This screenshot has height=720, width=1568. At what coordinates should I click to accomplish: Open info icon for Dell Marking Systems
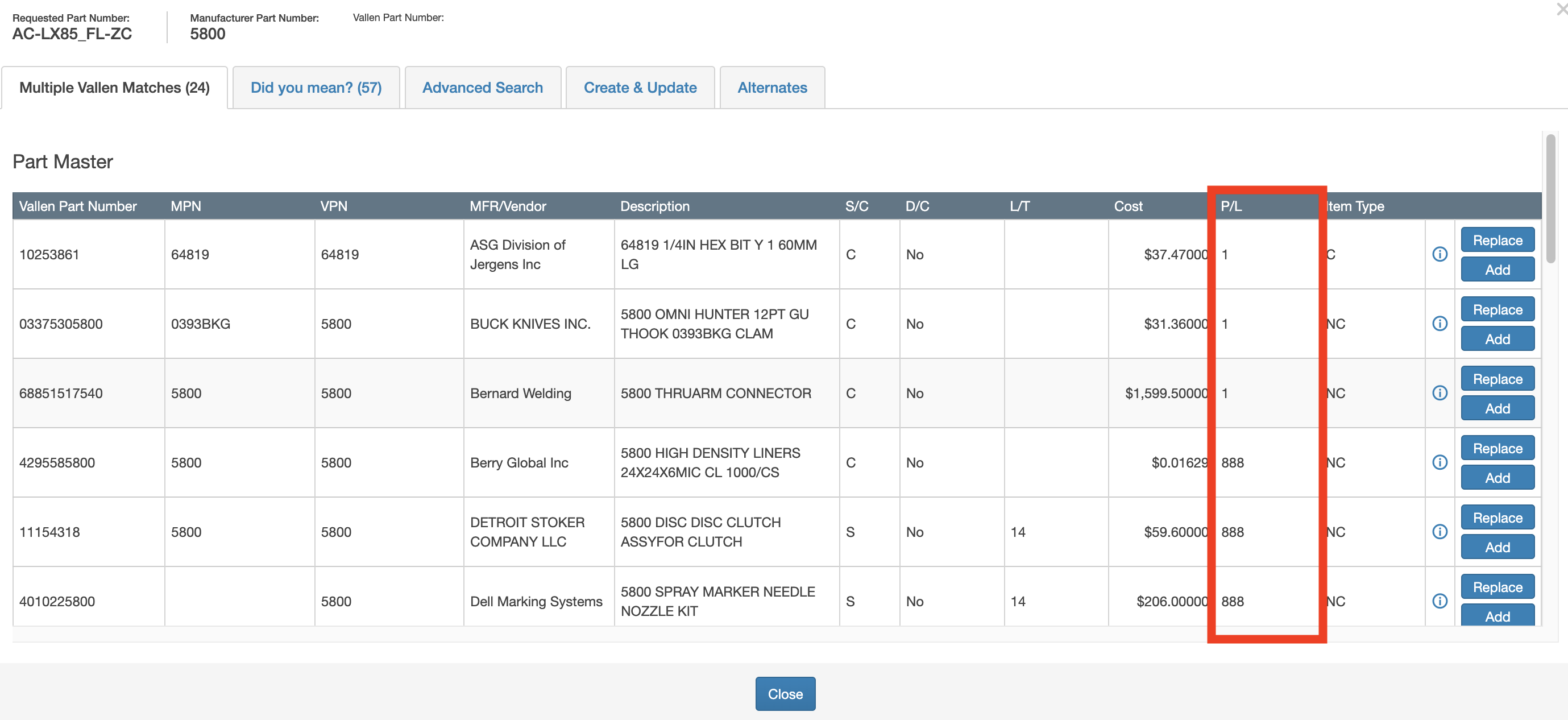(1439, 601)
